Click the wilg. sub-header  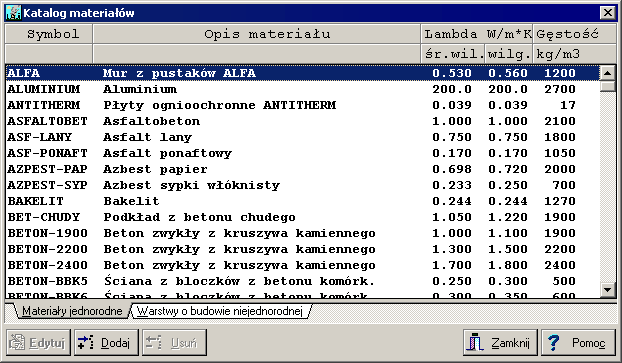point(509,54)
